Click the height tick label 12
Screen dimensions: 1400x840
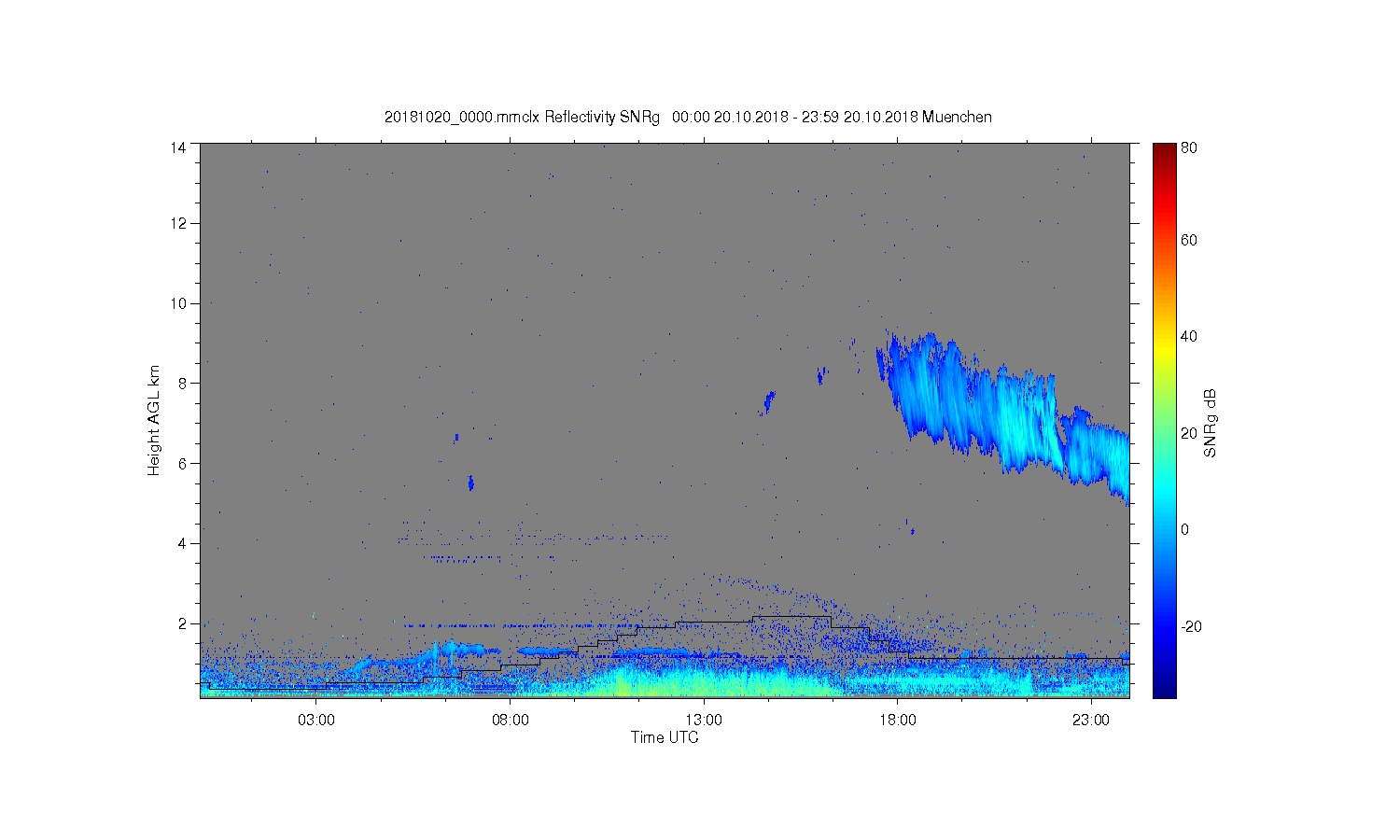coord(178,223)
